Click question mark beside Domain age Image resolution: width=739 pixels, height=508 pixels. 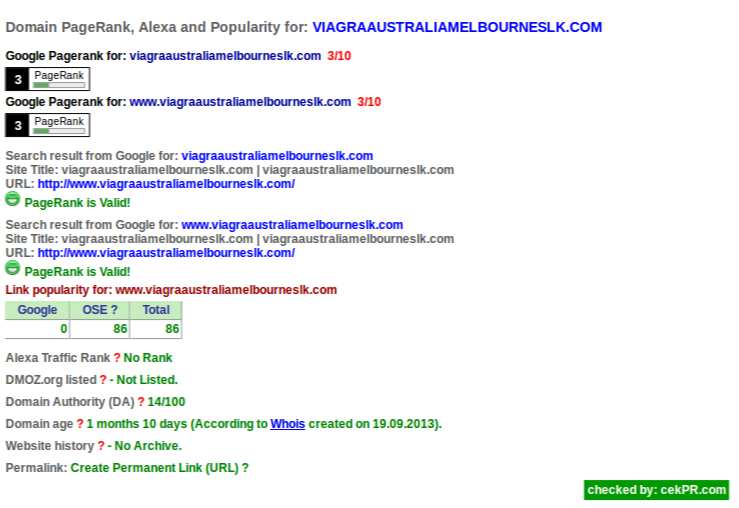[80, 424]
